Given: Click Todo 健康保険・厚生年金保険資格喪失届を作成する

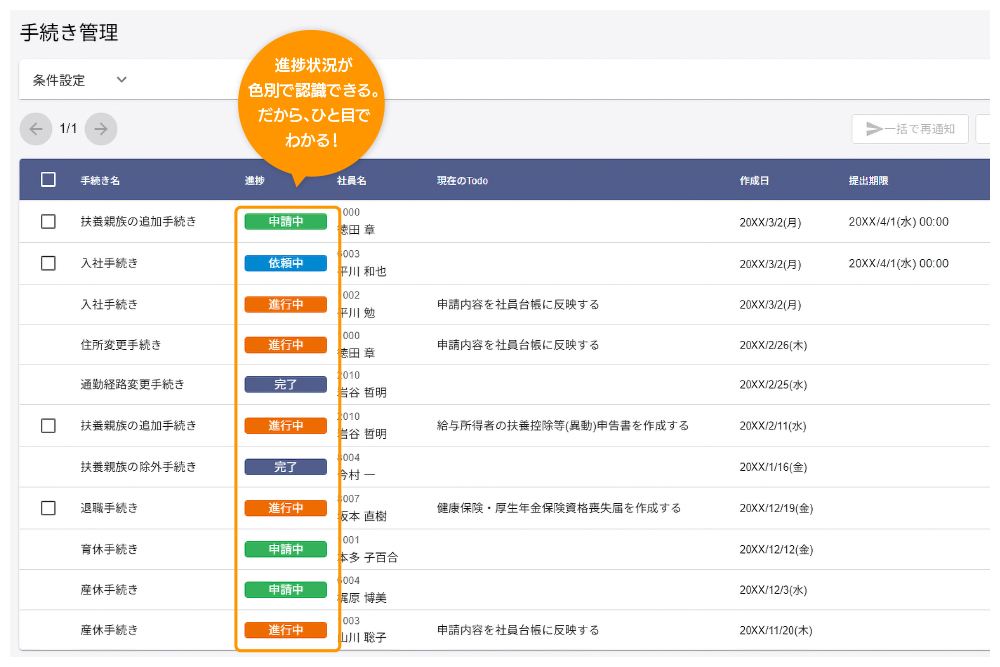Looking at the screenshot, I should coord(559,508).
